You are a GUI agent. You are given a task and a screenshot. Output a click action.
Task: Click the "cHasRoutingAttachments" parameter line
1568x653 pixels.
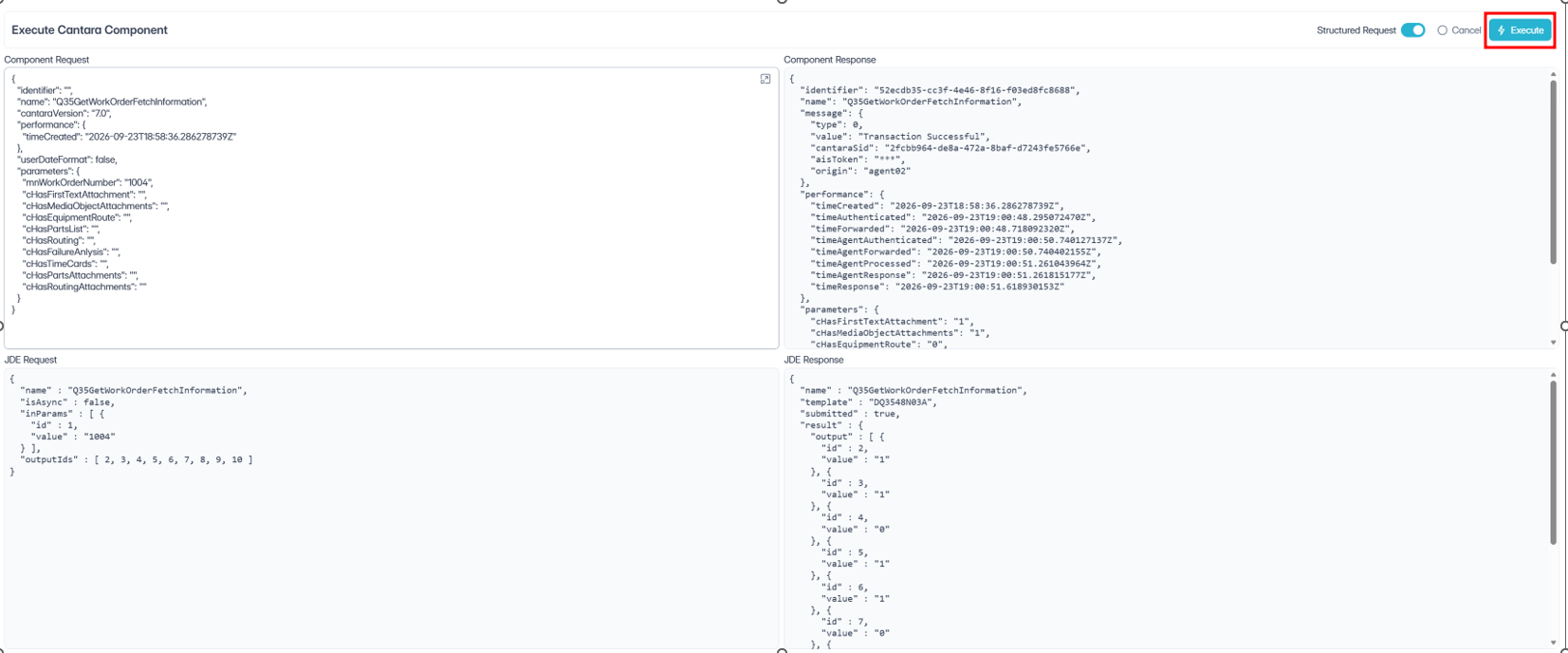(85, 287)
